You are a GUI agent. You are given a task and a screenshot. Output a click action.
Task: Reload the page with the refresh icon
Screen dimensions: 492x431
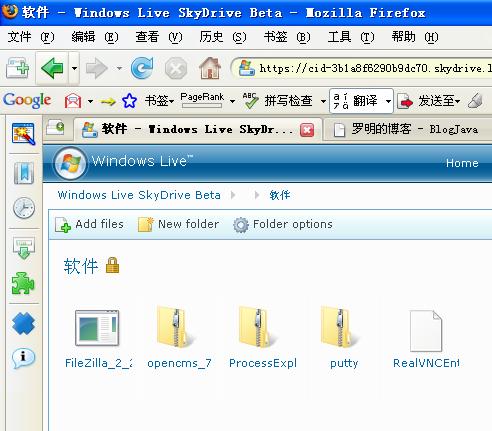142,68
